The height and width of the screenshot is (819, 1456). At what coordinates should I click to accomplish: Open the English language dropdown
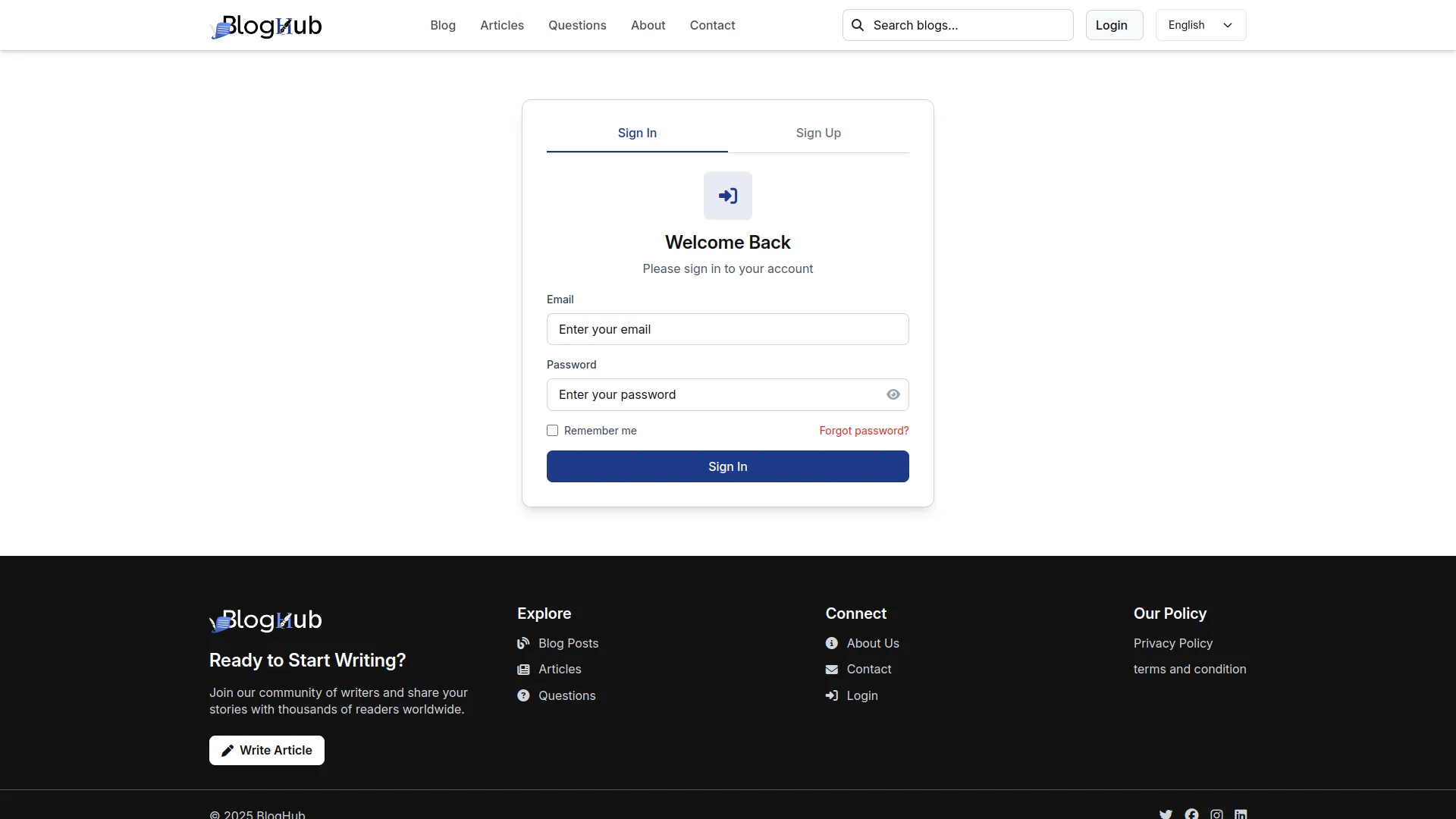1200,25
